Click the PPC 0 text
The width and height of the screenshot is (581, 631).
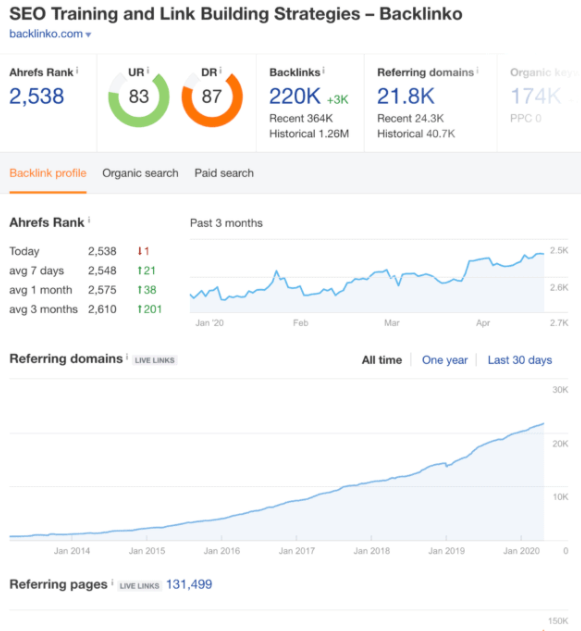(526, 118)
